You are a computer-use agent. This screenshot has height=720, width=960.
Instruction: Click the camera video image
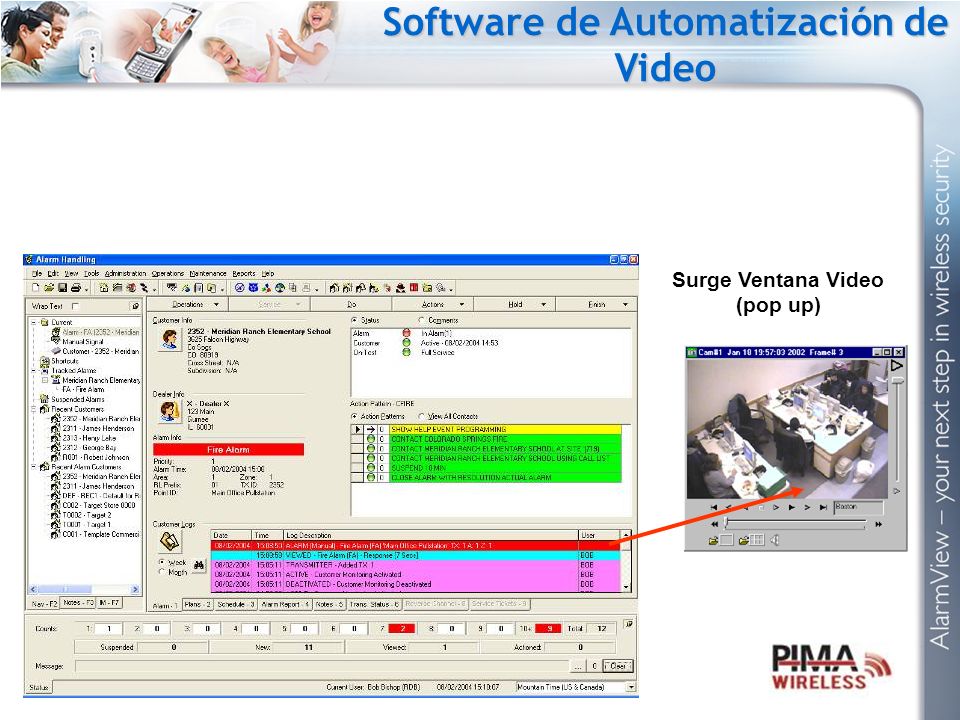[787, 429]
